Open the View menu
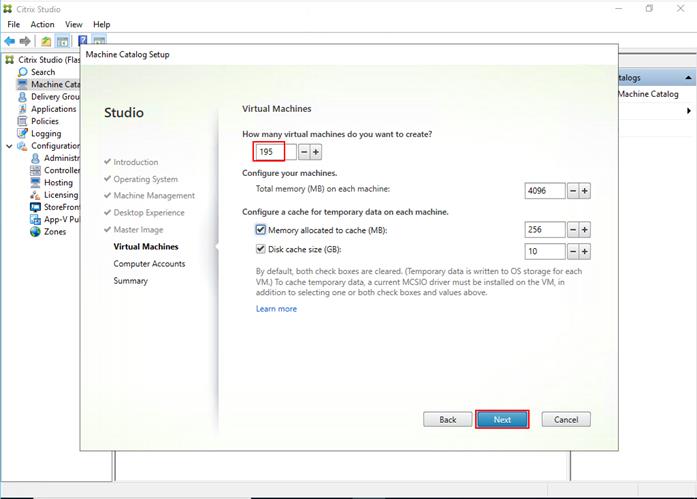 click(x=73, y=24)
